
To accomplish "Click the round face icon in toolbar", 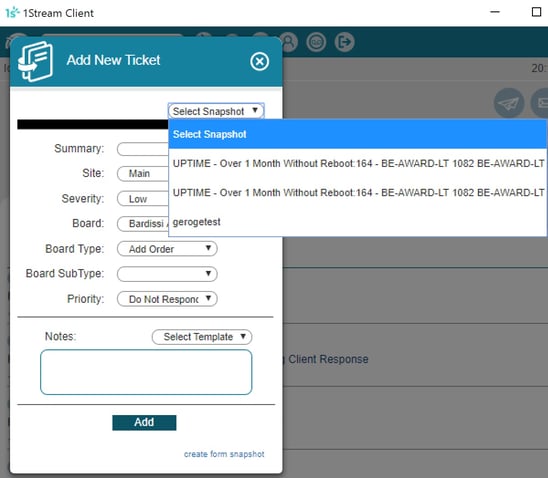I will (316, 42).
